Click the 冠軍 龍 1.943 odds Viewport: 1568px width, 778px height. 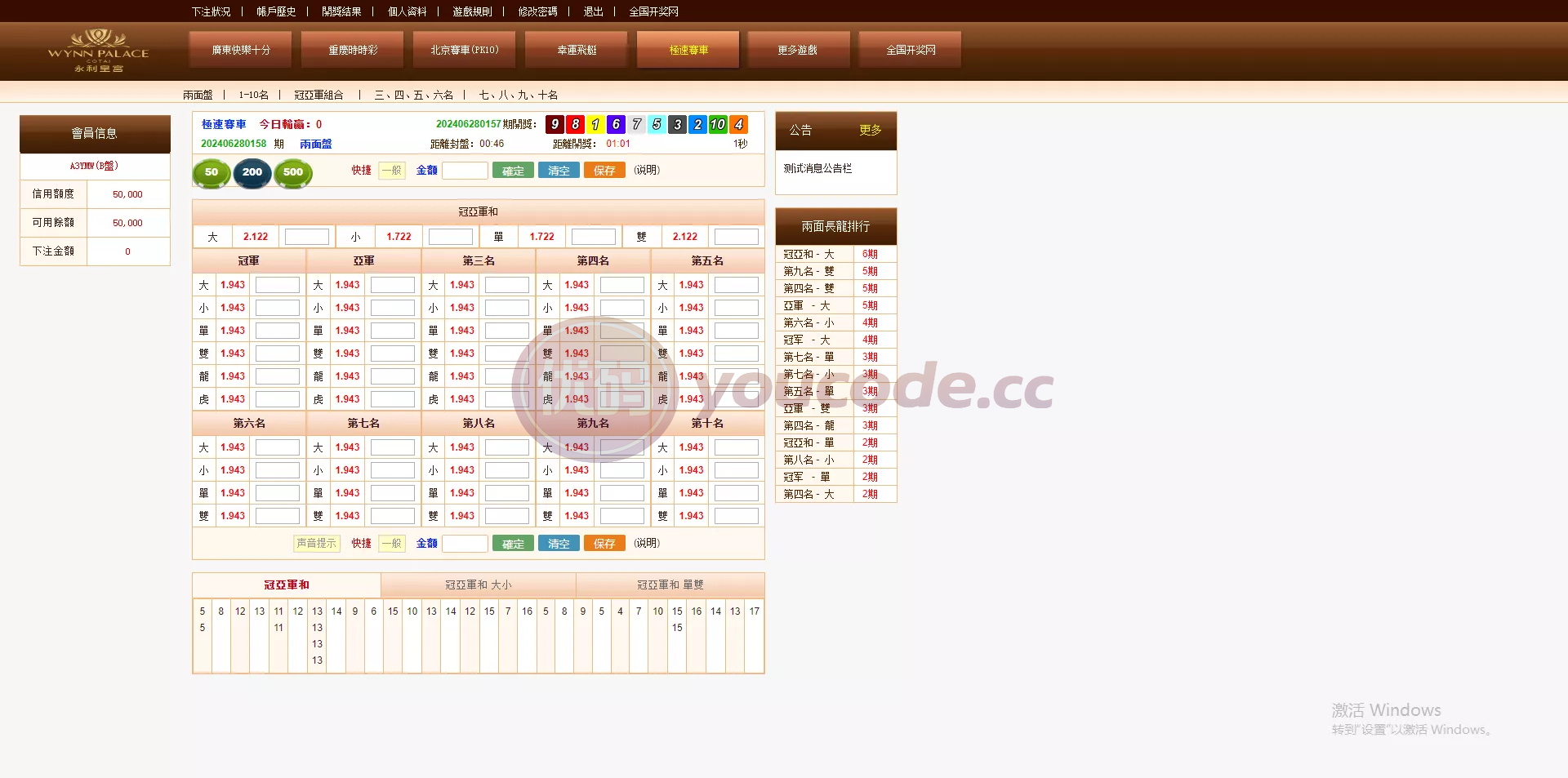click(233, 376)
